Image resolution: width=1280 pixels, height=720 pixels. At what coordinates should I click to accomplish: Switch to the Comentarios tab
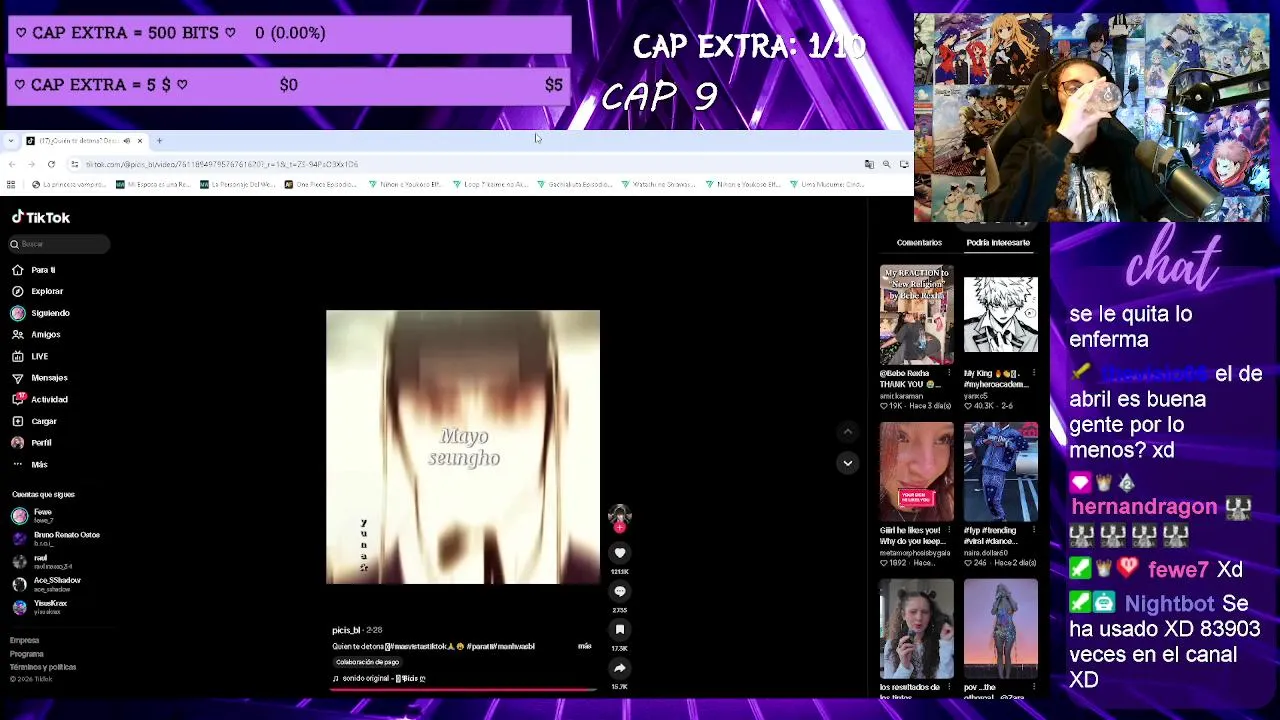[919, 242]
